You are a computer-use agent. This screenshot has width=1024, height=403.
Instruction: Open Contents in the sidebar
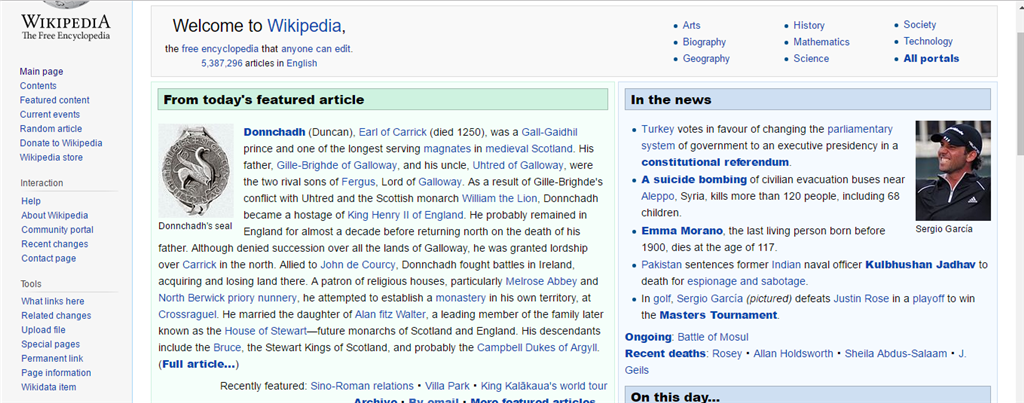(38, 86)
